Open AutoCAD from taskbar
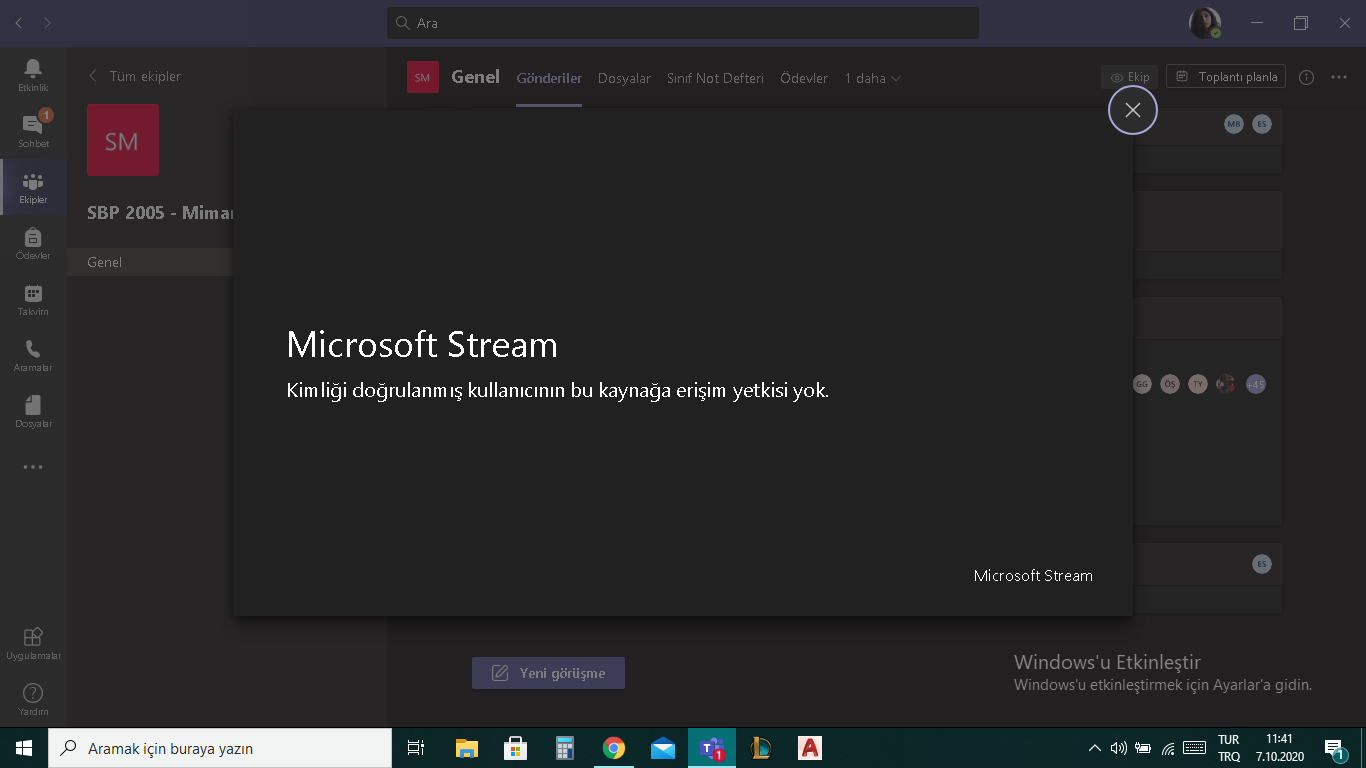 point(810,748)
